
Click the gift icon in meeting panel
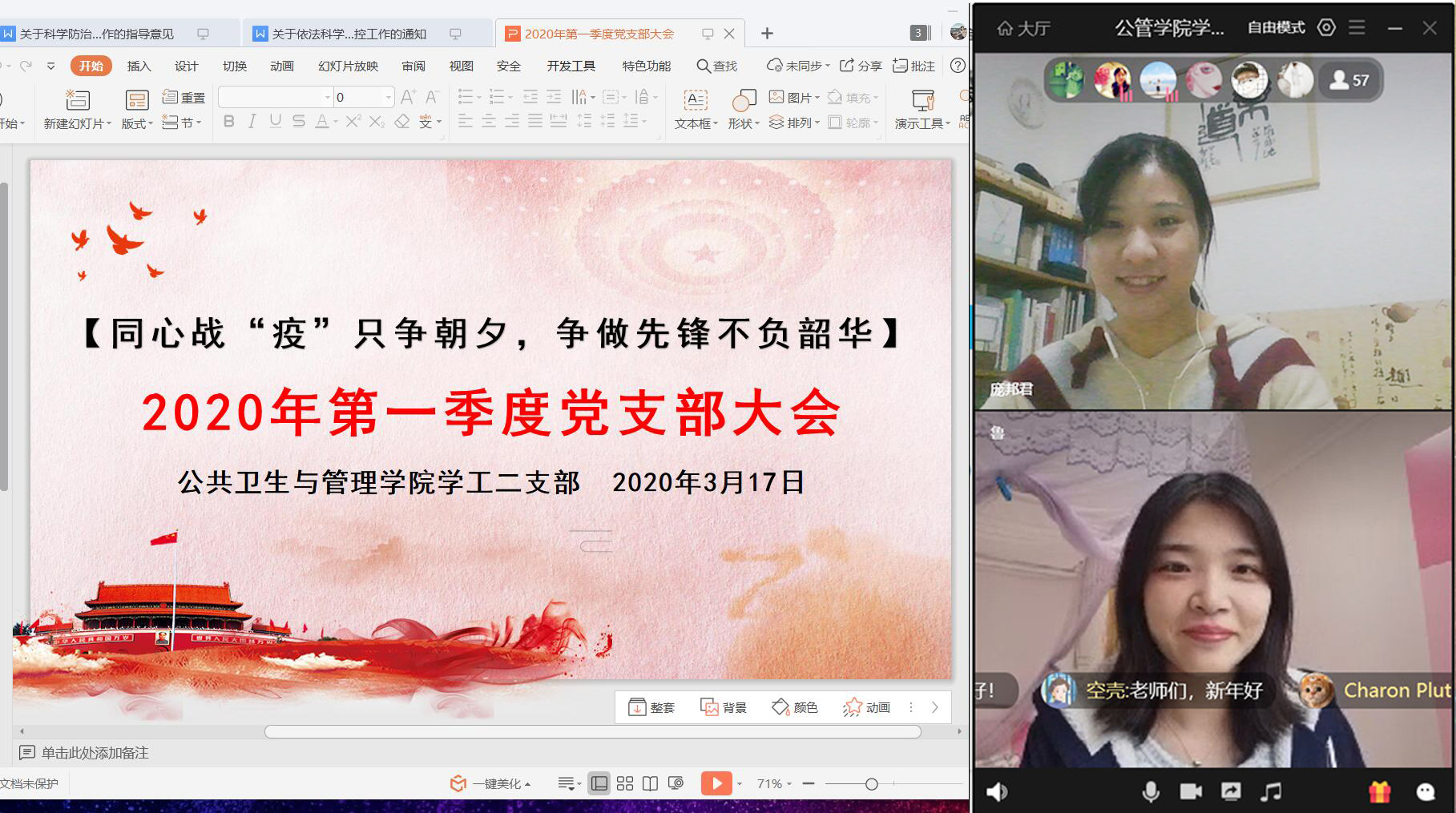pyautogui.click(x=1379, y=791)
